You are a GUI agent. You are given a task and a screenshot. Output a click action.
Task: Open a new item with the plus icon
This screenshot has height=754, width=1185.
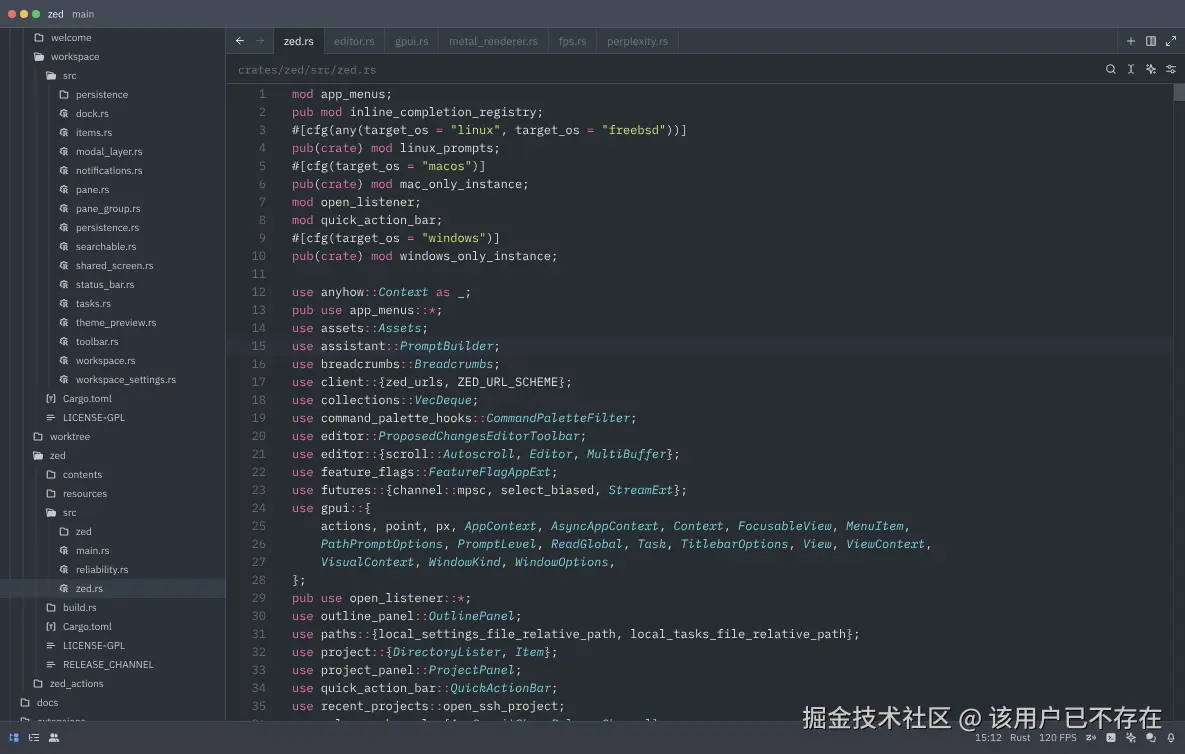pyautogui.click(x=1131, y=41)
